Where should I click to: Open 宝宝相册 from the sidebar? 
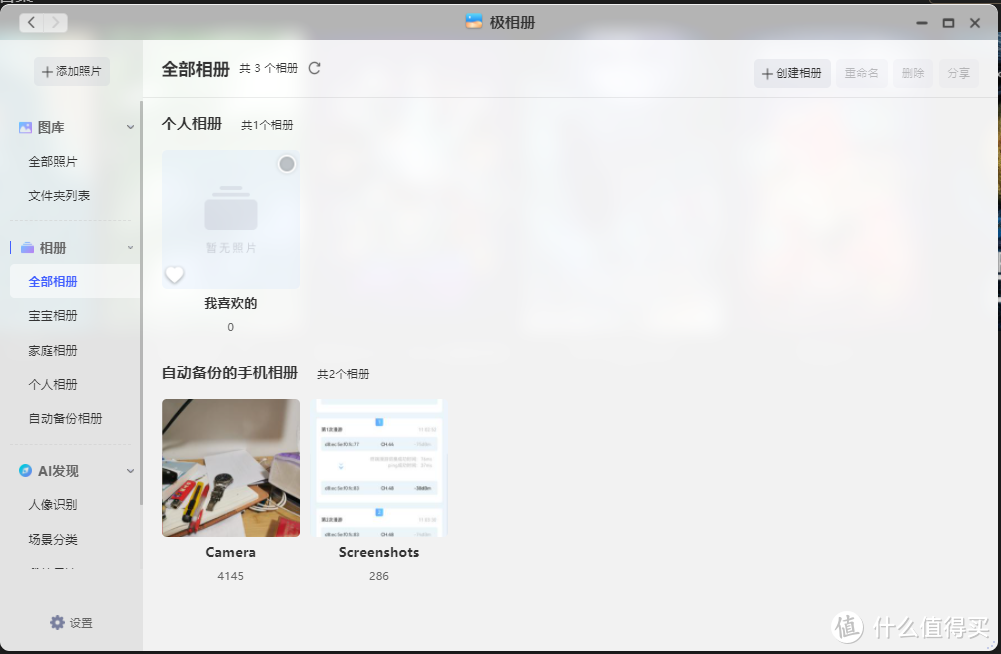[x=53, y=316]
